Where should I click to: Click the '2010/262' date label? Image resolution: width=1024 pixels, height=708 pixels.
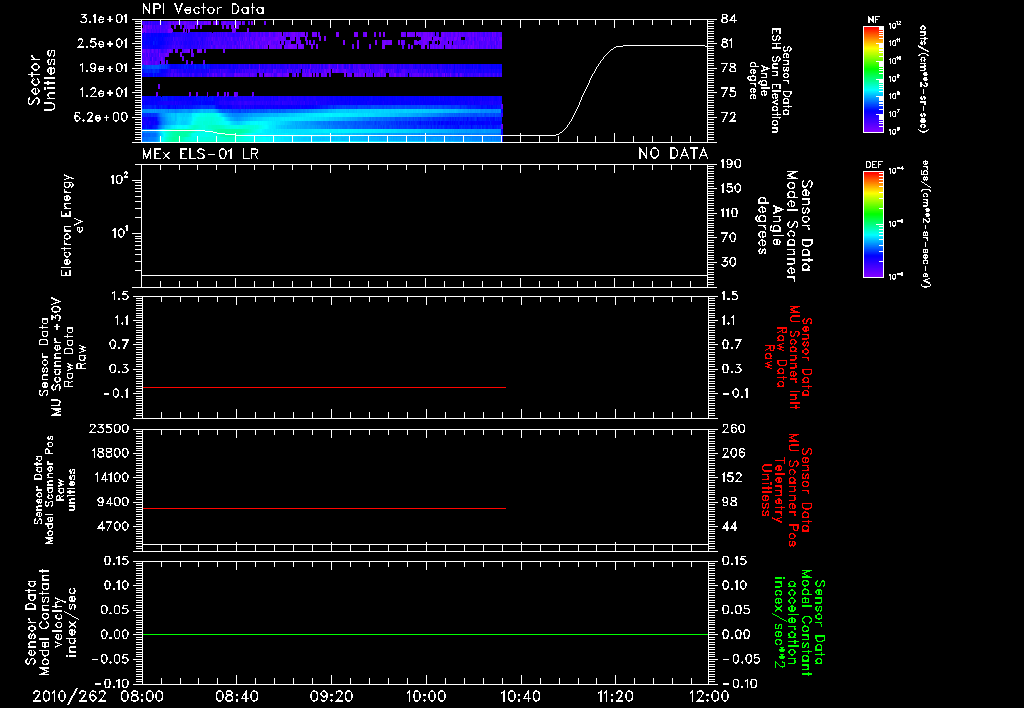[x=70, y=696]
